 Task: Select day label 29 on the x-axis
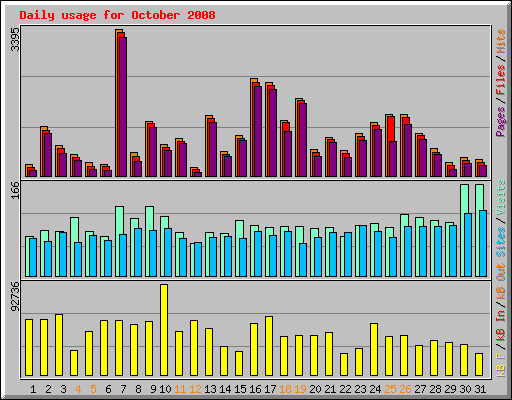[x=450, y=389]
